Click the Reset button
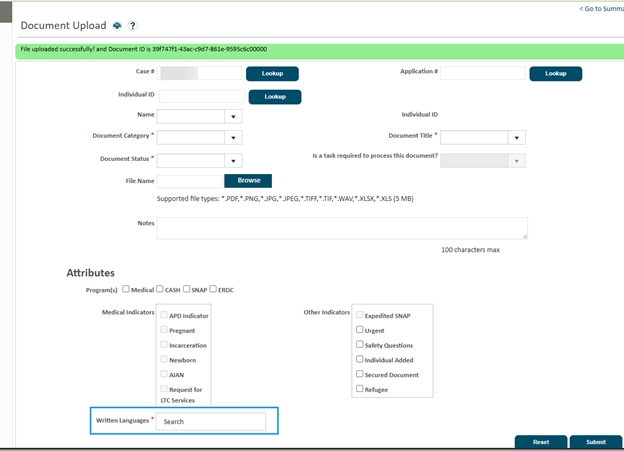The width and height of the screenshot is (624, 451). 541,442
